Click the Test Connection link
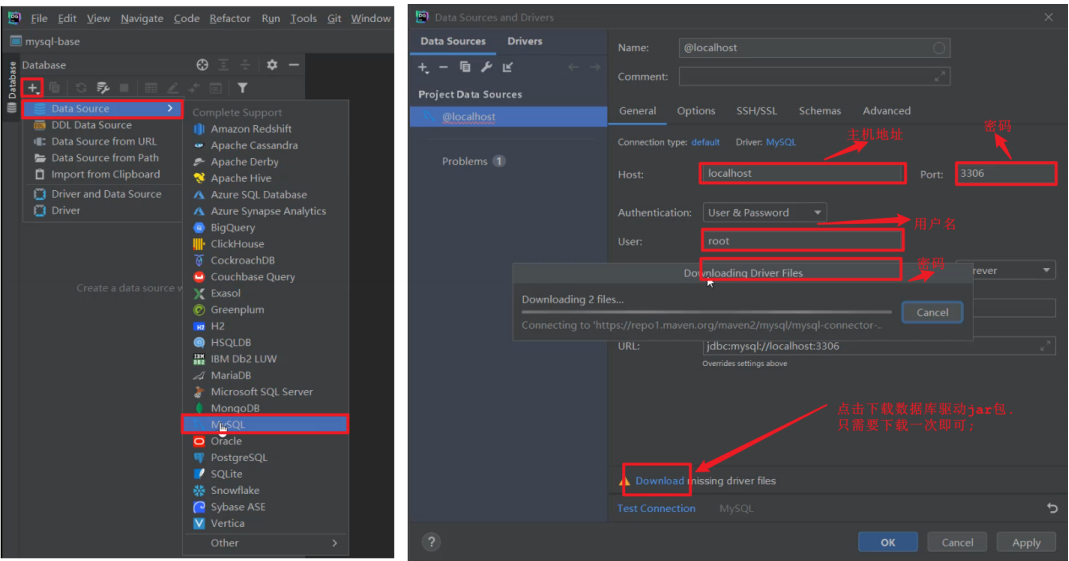This screenshot has height=561, width=1069. tap(656, 508)
